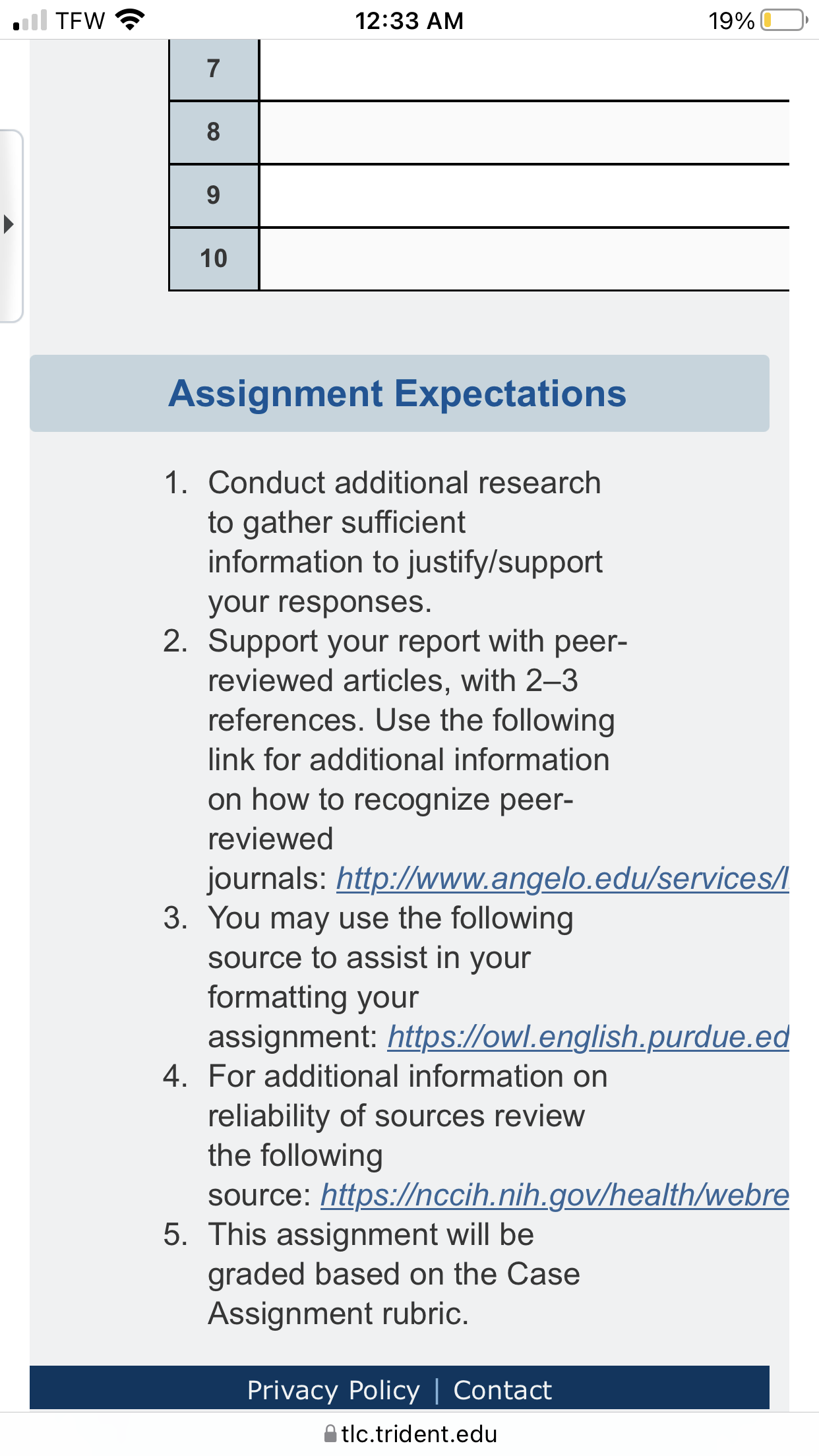This screenshot has width=819, height=1456.
Task: Tap the 12:33 AM clock in status bar
Action: coord(409,20)
